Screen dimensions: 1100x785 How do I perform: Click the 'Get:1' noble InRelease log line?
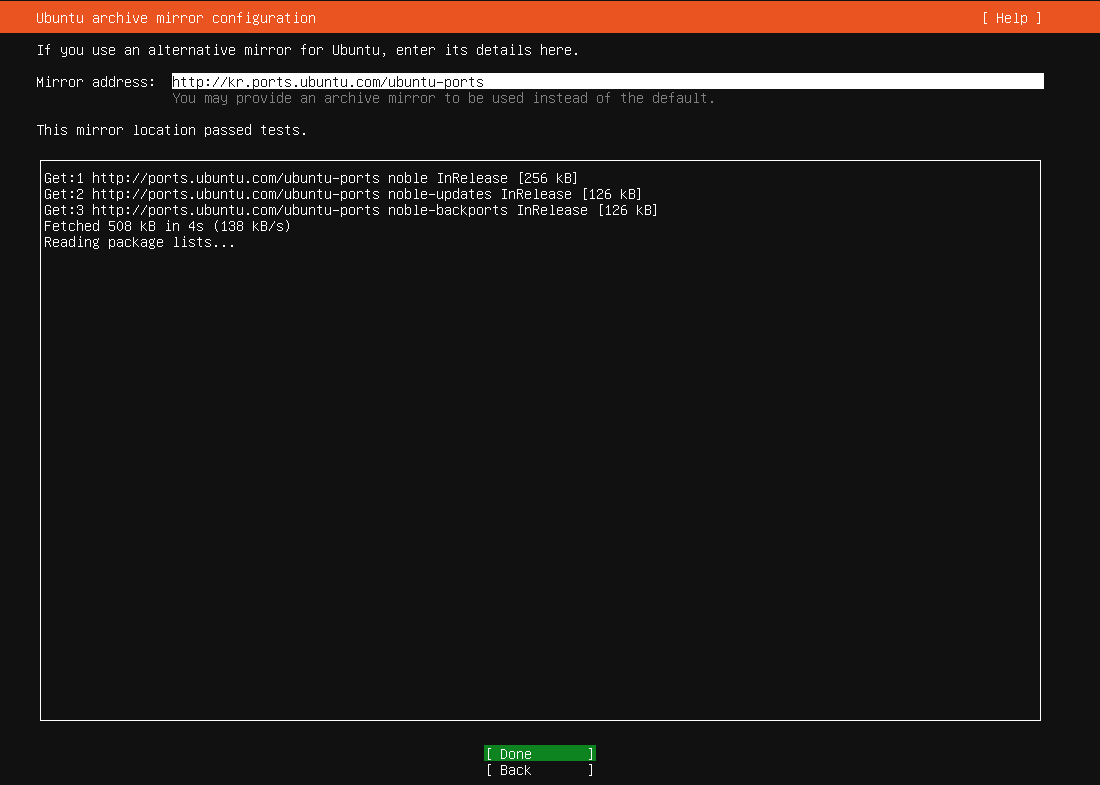[311, 178]
